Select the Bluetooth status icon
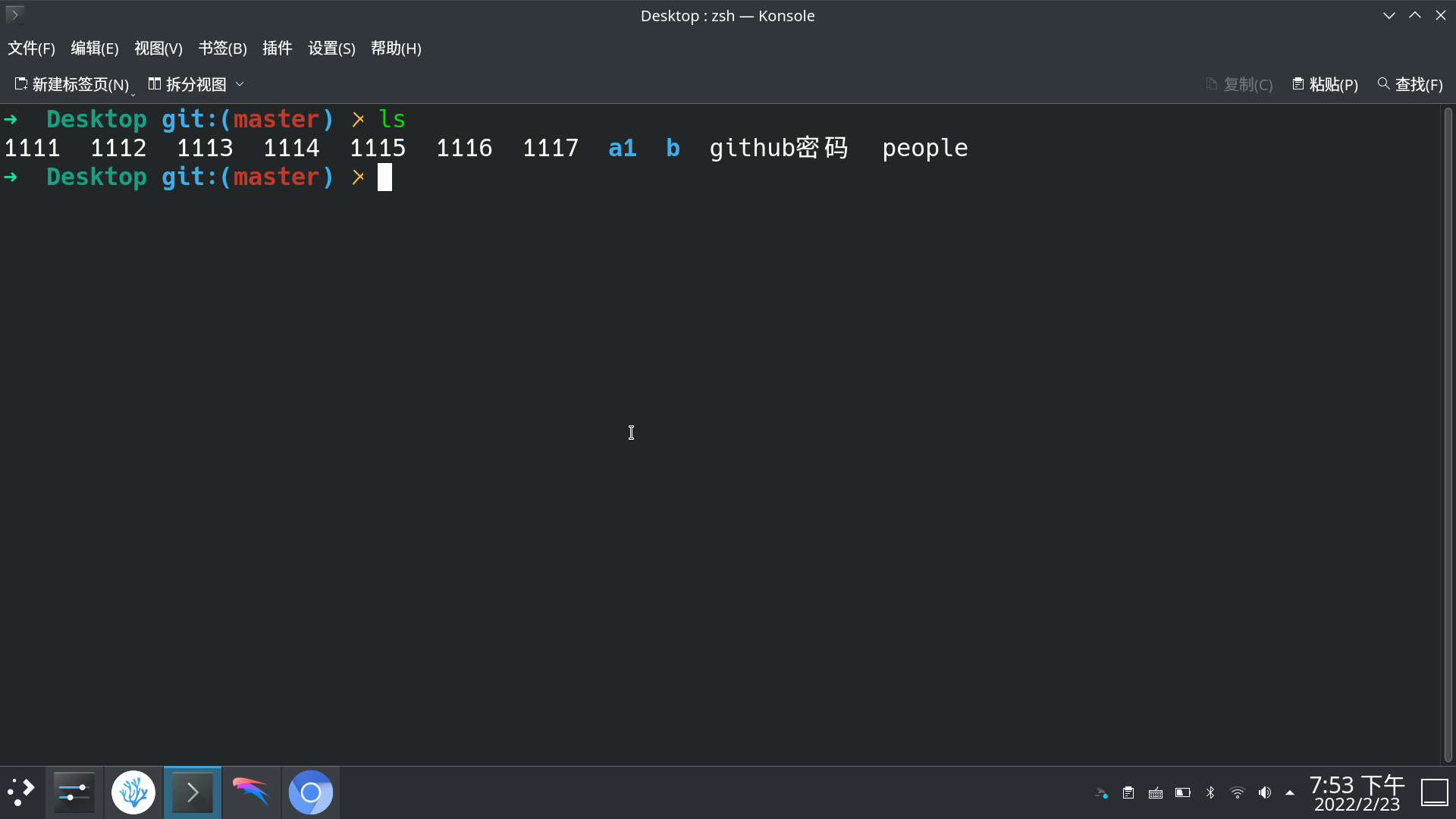This screenshot has height=819, width=1456. (x=1210, y=791)
